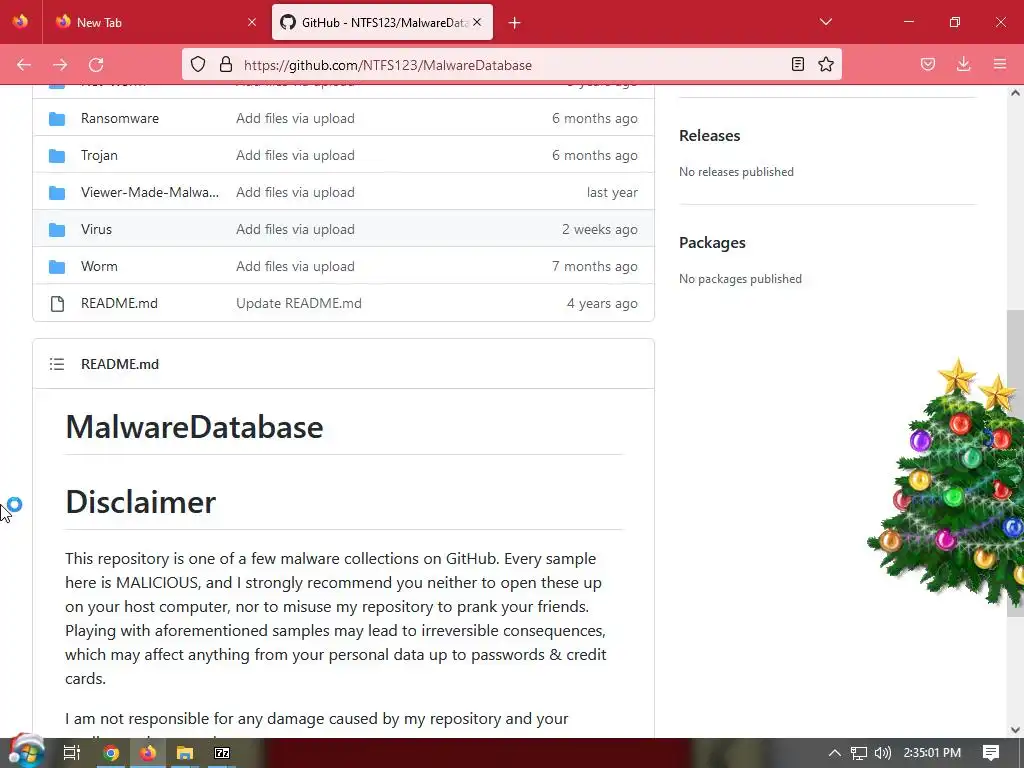This screenshot has height=768, width=1024.
Task: Switch to the Firefox window on the taskbar
Action: click(x=148, y=753)
